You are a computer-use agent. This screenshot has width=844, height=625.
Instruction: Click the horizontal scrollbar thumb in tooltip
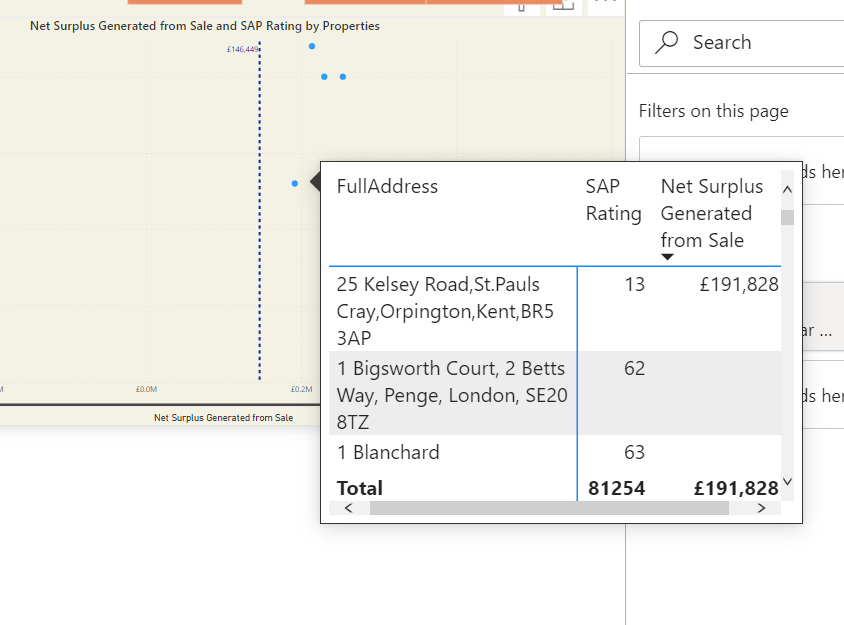549,508
